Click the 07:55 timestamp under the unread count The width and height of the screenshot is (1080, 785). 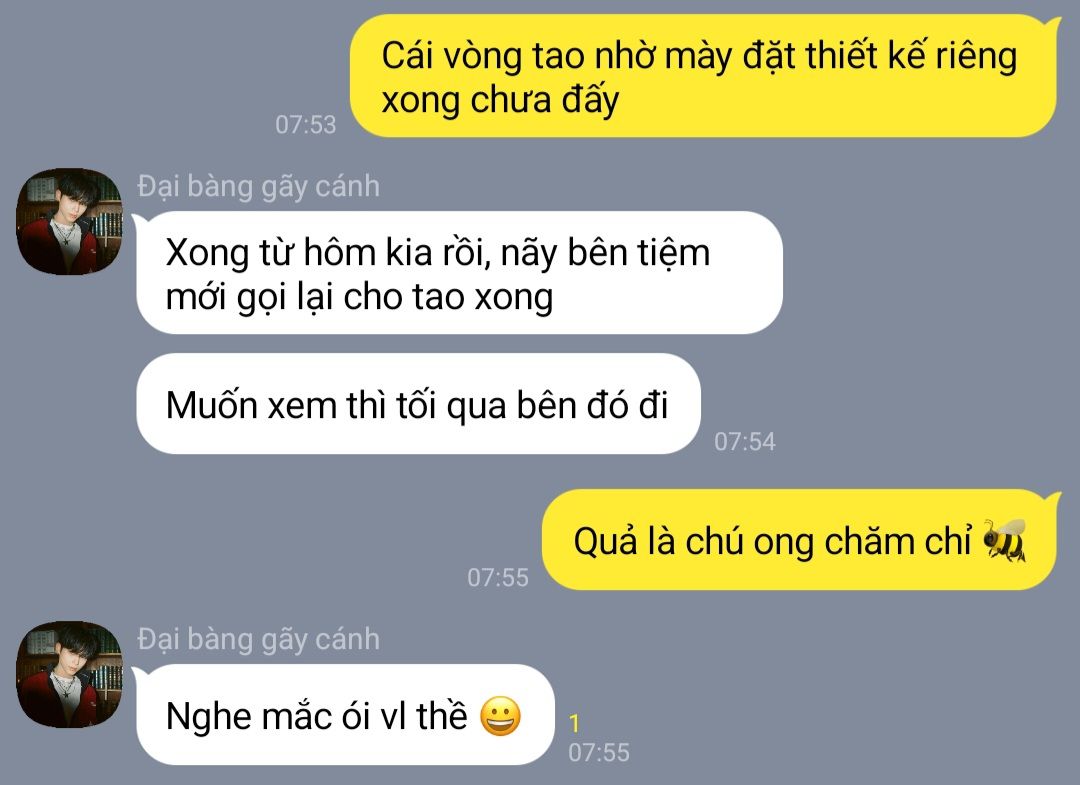pos(599,753)
